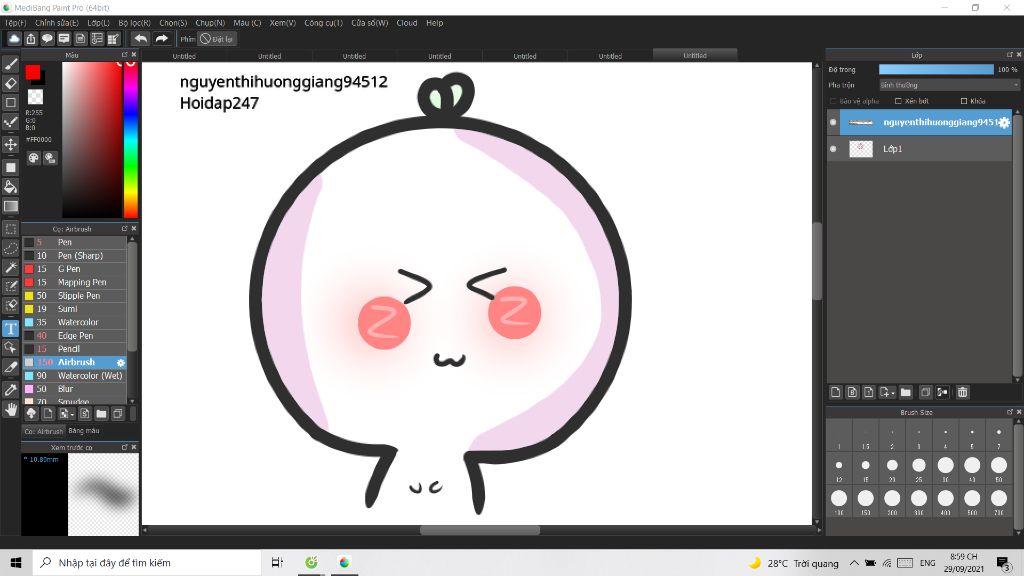Open settings gear of nguyenthihuonggiang layer
Screen dimensions: 1024x576
pos(1004,122)
